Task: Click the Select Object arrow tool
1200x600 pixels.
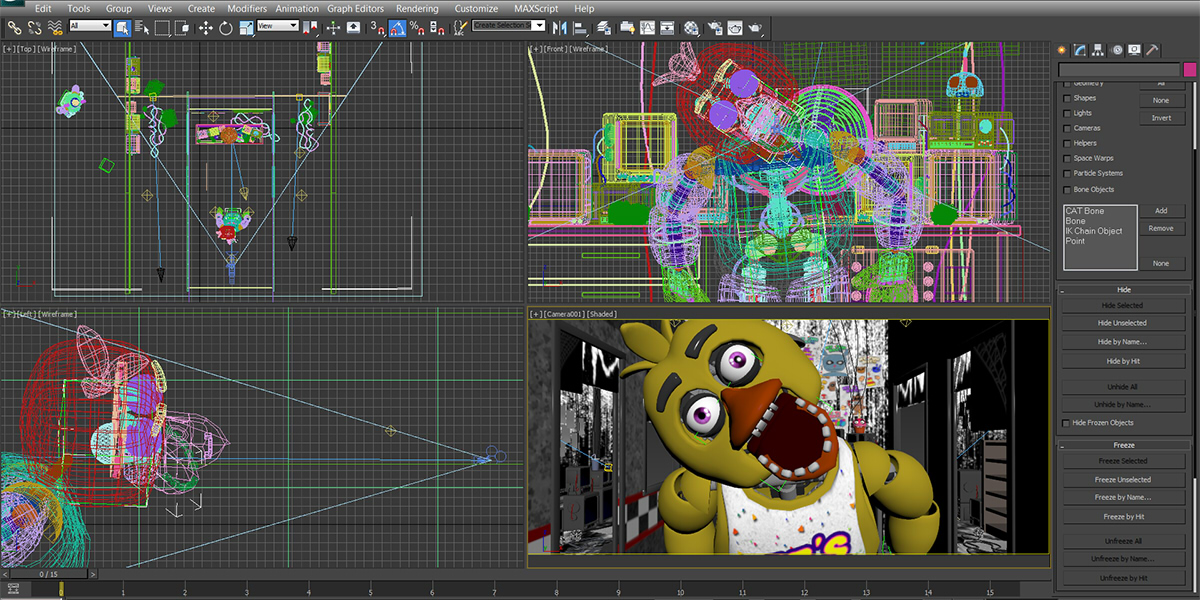Action: coord(121,28)
